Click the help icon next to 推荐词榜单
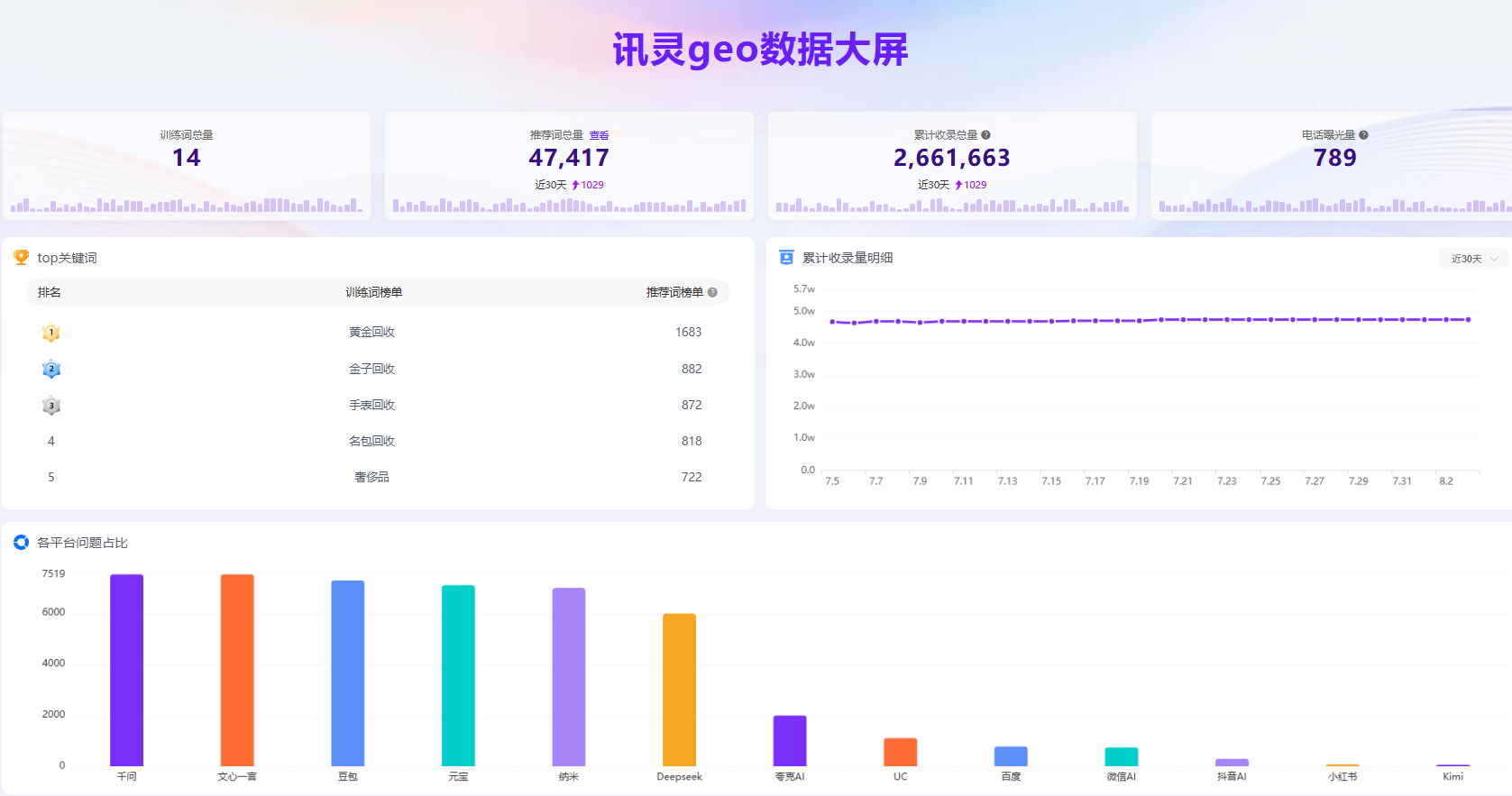 pyautogui.click(x=712, y=292)
